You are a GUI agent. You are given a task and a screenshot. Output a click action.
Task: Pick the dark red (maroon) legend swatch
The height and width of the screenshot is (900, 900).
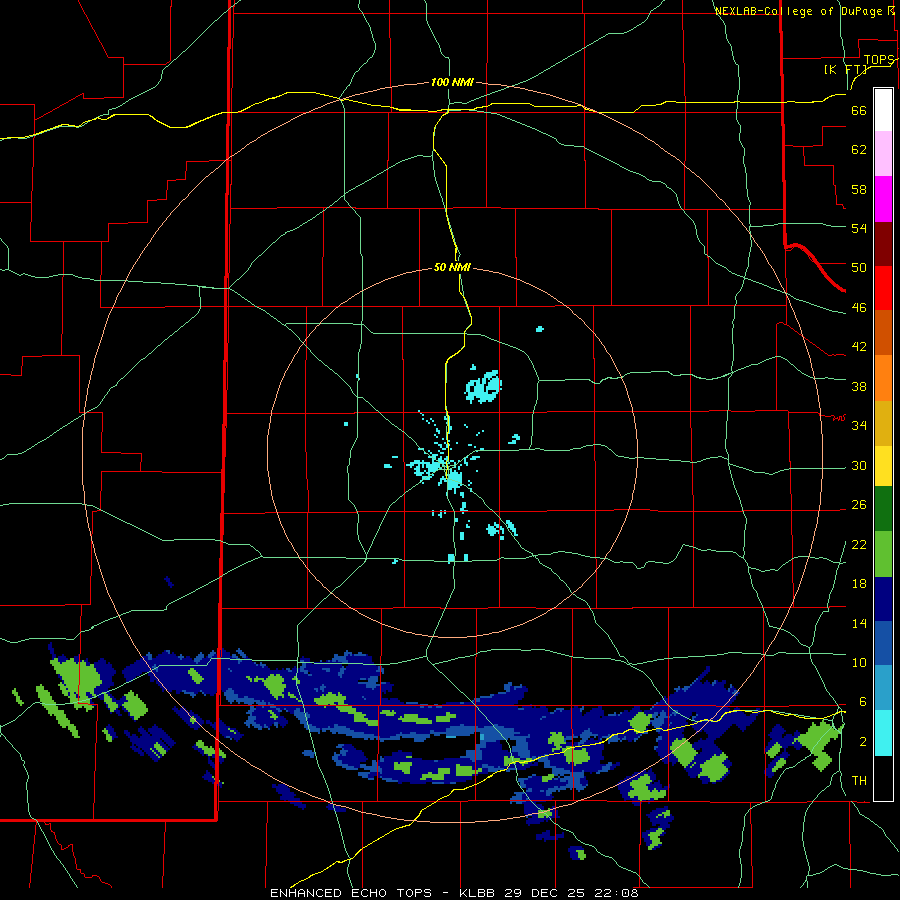coord(883,244)
